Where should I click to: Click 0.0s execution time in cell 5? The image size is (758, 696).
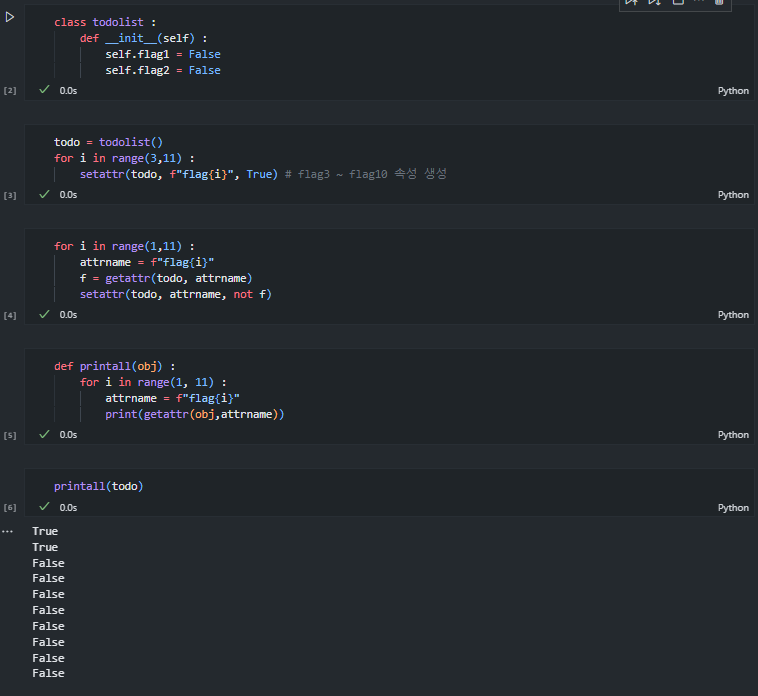tap(68, 435)
